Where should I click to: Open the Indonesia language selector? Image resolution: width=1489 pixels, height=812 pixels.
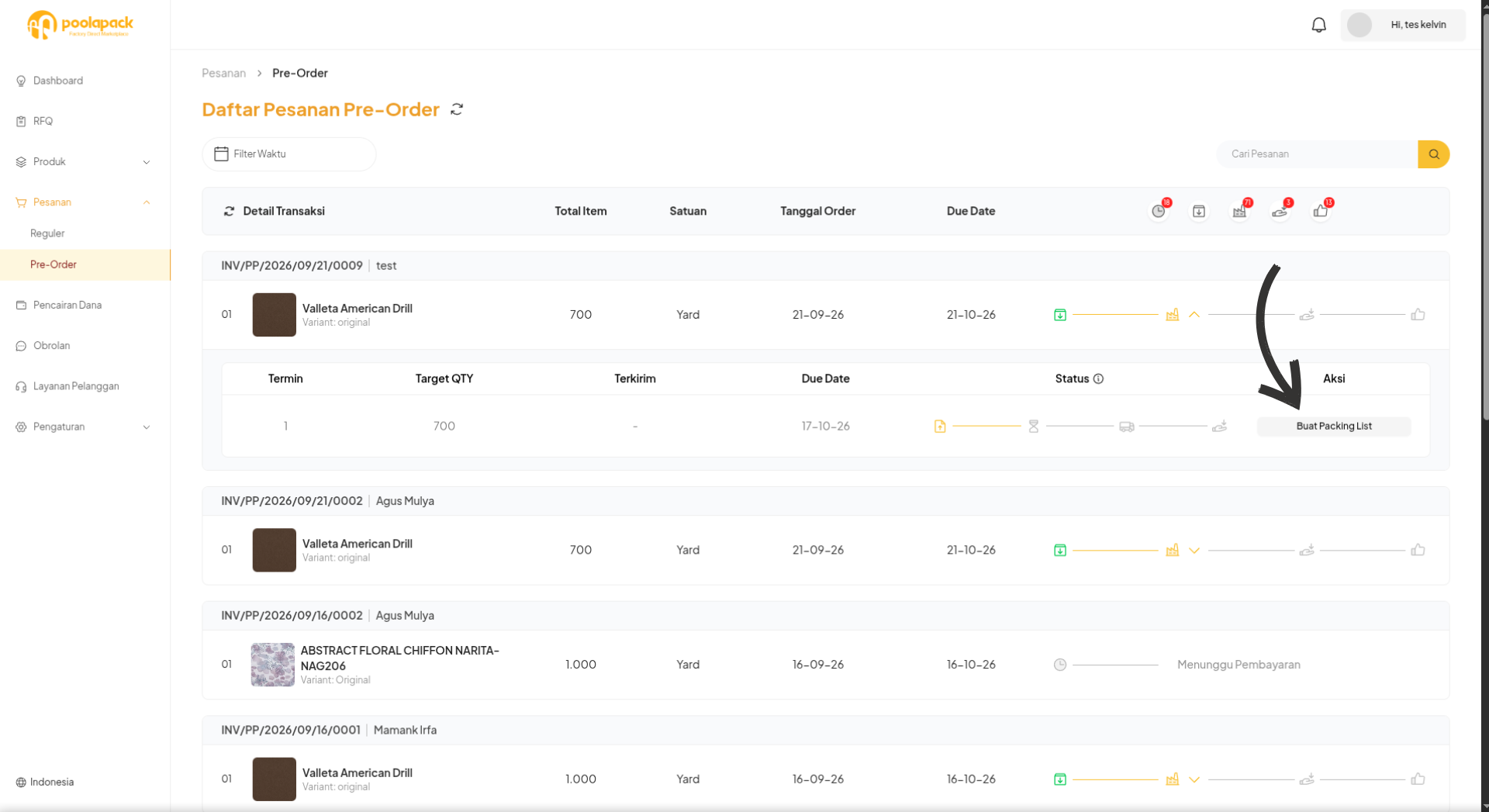[x=45, y=782]
